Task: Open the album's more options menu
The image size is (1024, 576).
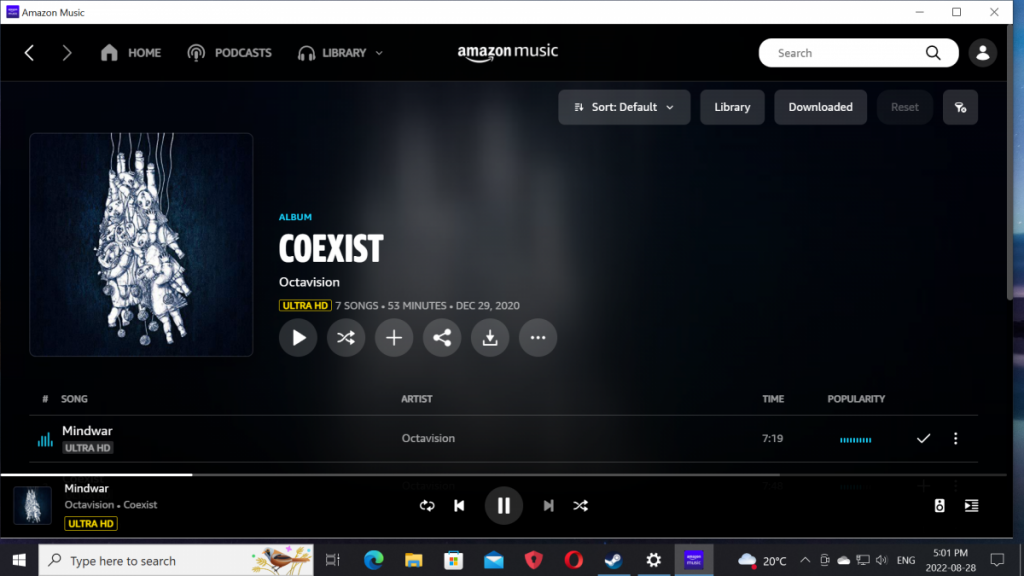Action: pos(538,338)
